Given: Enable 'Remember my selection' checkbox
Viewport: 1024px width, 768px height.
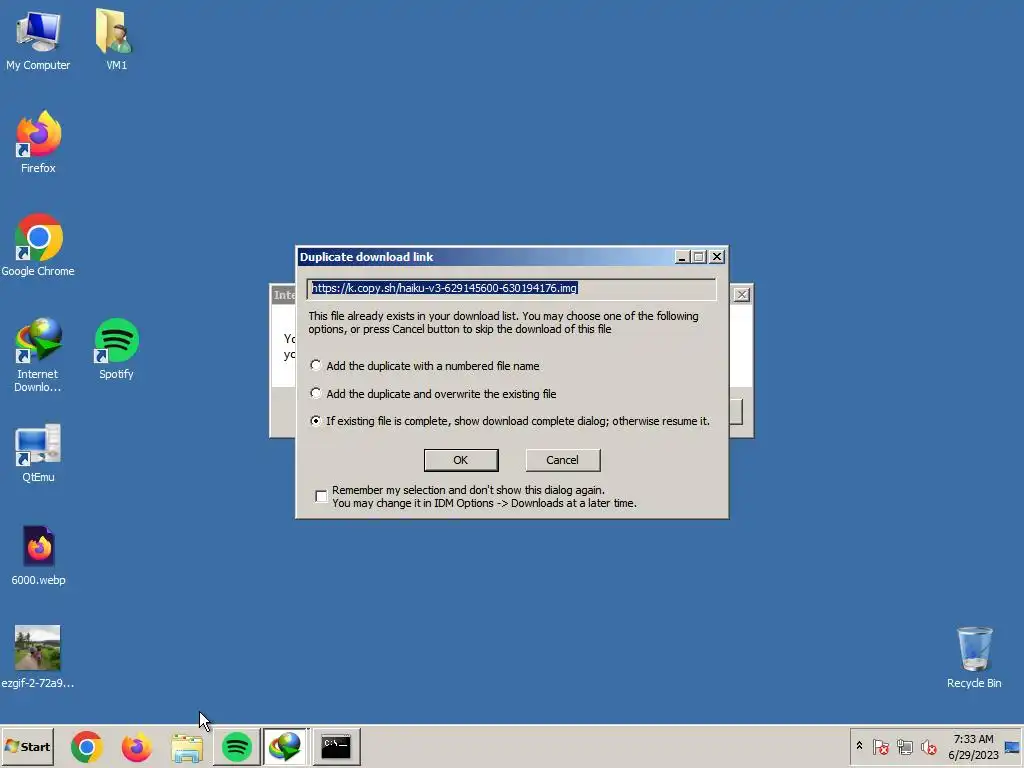Looking at the screenshot, I should tap(321, 496).
